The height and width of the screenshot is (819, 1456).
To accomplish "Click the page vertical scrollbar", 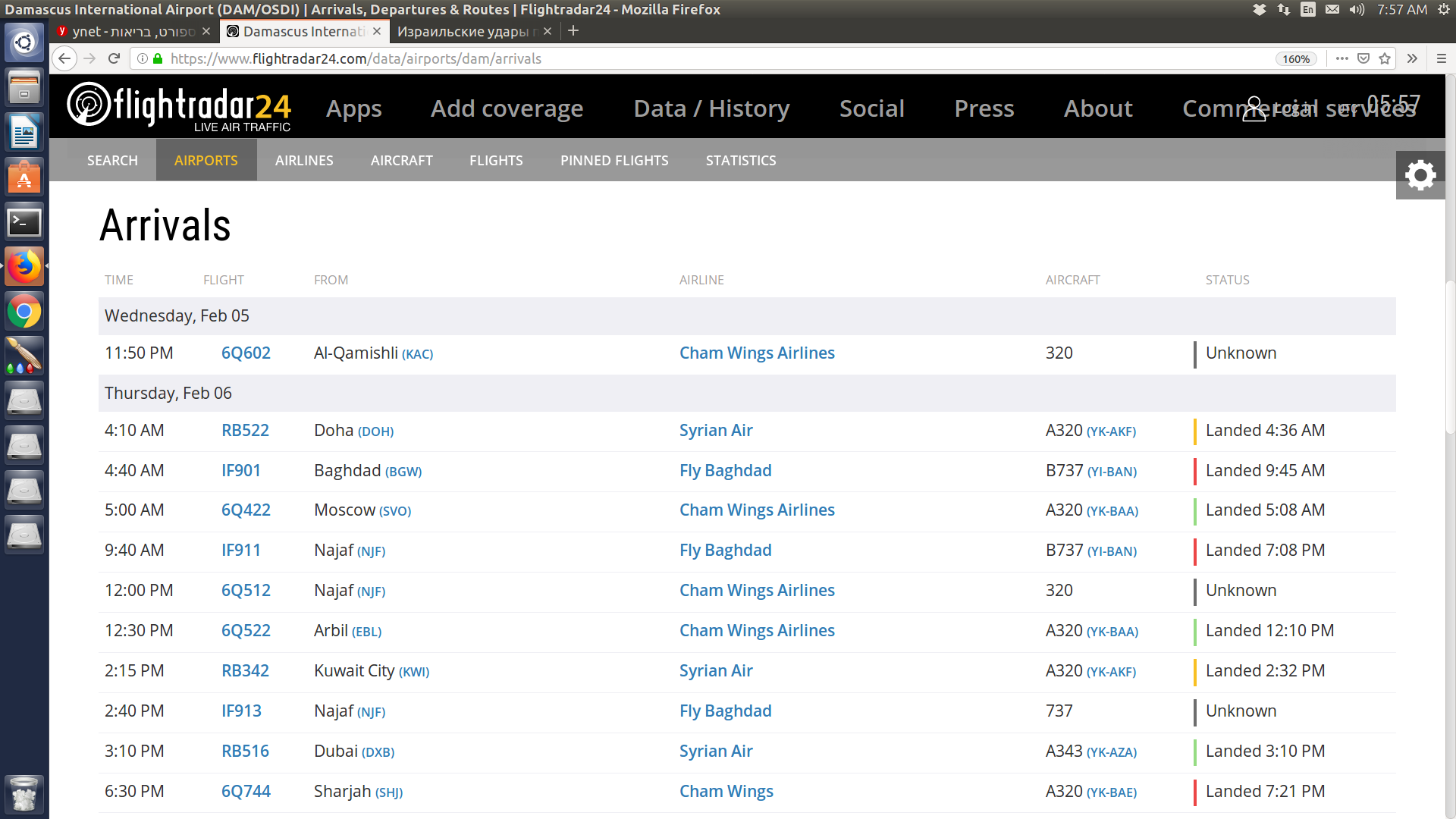I will 1450,356.
